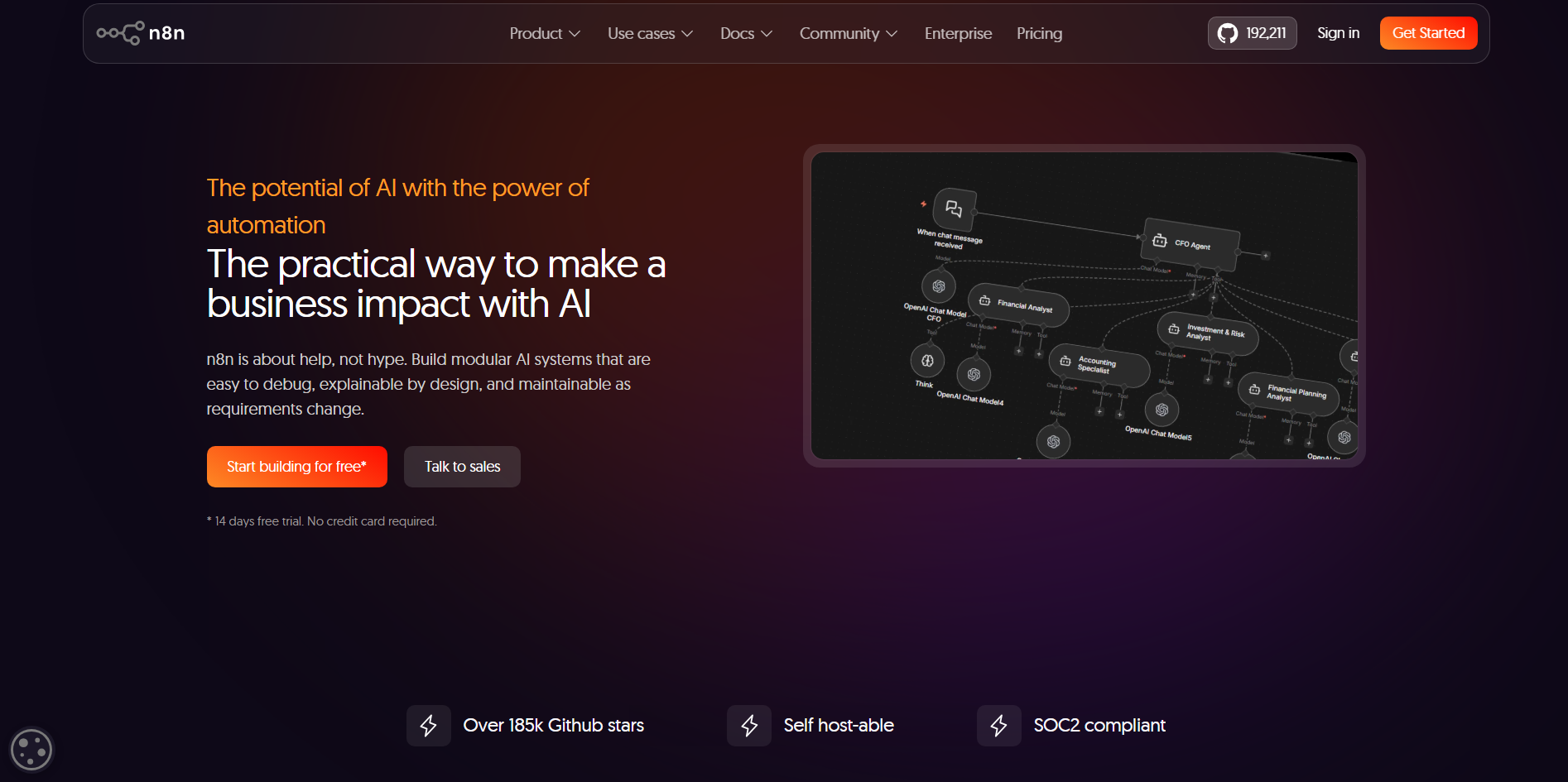Expand the Use cases dropdown
The width and height of the screenshot is (1568, 782).
click(x=650, y=33)
